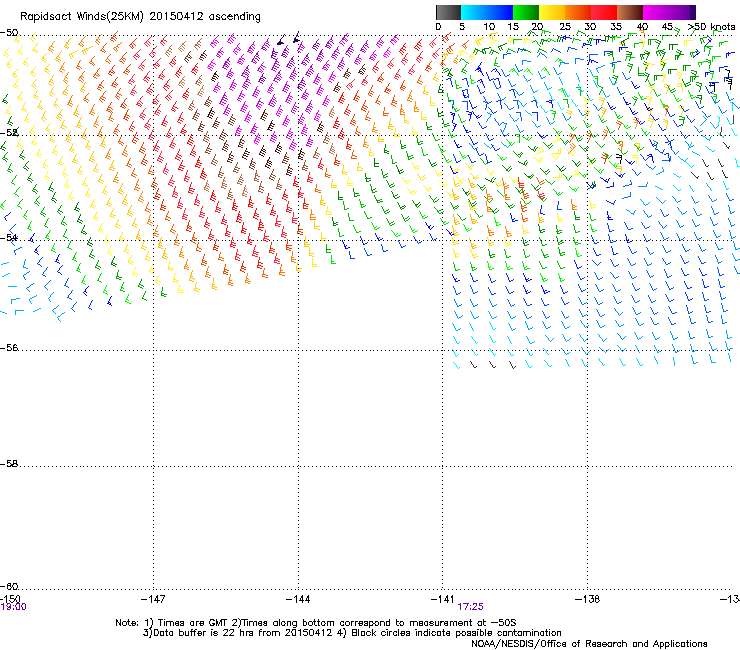Click the dark purple wind barb flag near -144 at top
The image size is (740, 650).
295,37
